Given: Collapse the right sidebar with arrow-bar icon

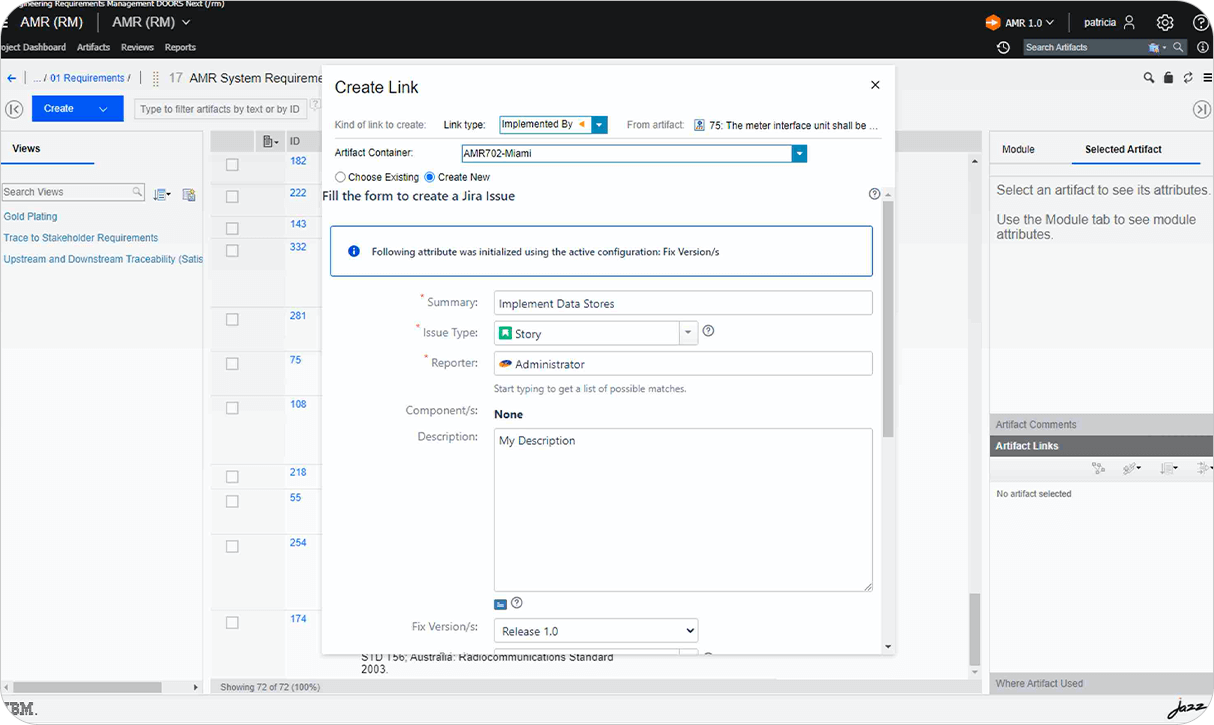Looking at the screenshot, I should click(x=1202, y=109).
